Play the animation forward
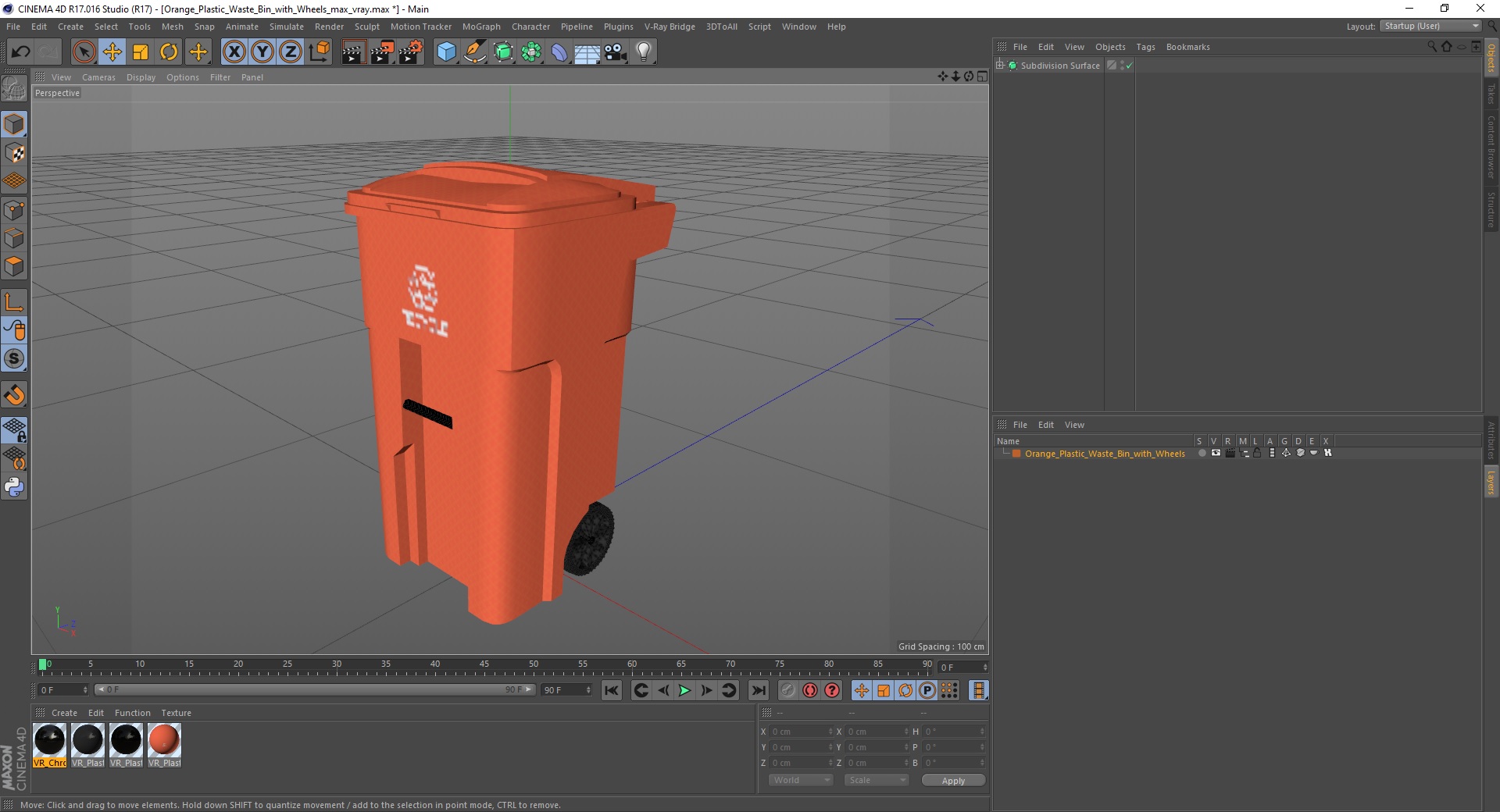This screenshot has height=812, width=1500. pyautogui.click(x=684, y=690)
